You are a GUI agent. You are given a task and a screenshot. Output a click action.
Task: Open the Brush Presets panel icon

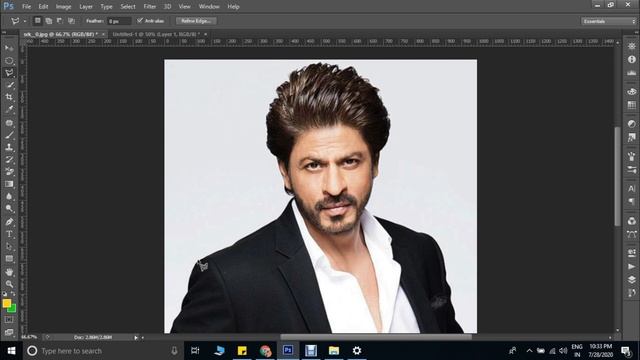click(631, 169)
